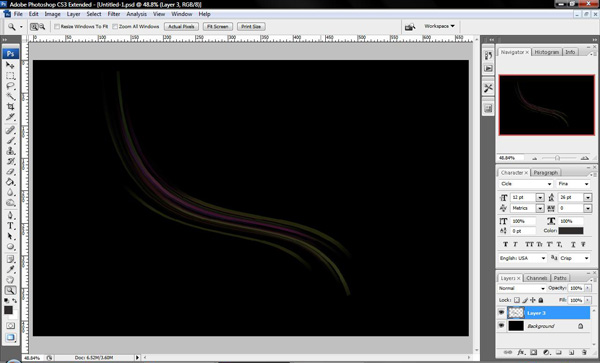Switch to the Paragraph tab

pos(546,173)
